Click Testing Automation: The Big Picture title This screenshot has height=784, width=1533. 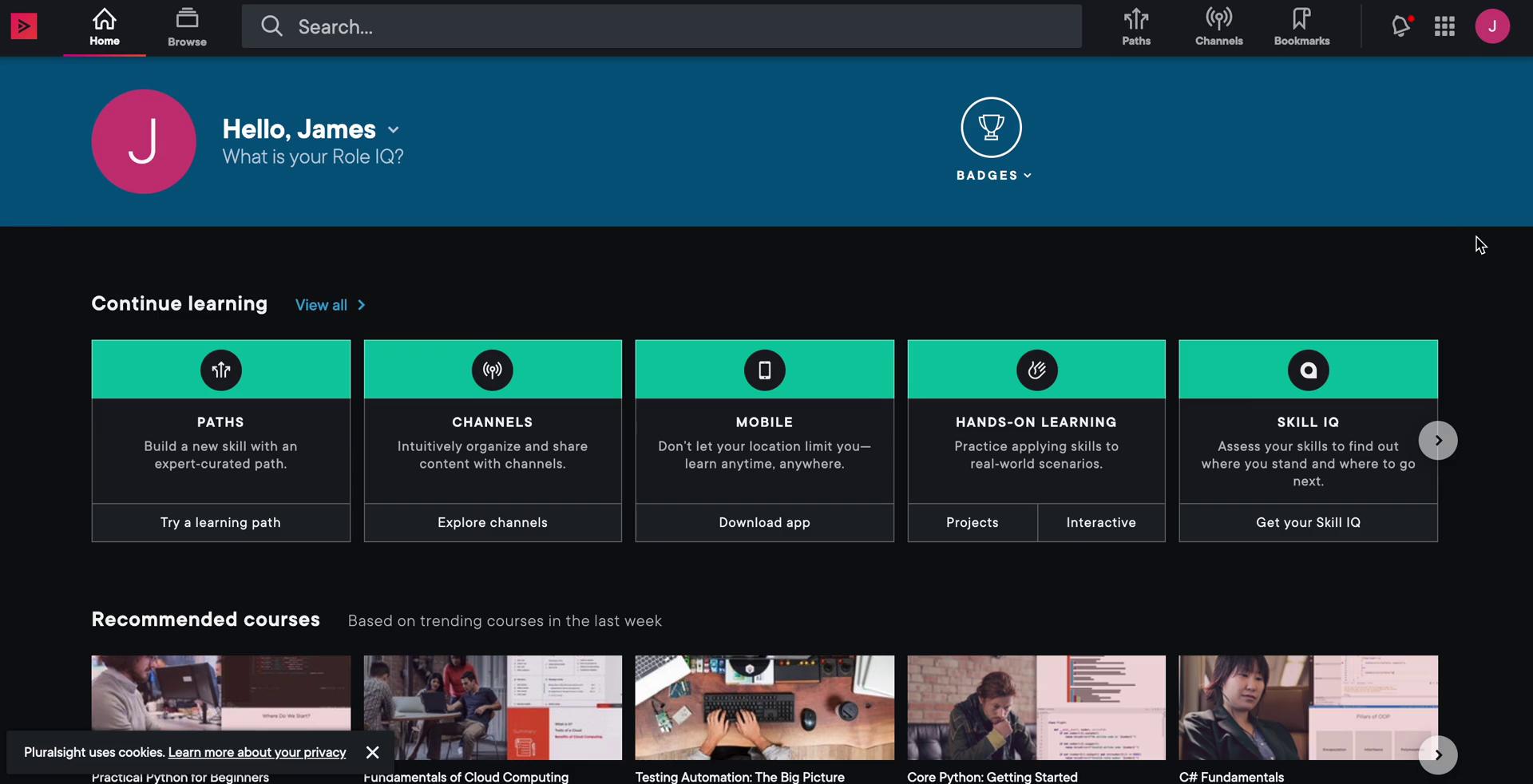pos(740,777)
